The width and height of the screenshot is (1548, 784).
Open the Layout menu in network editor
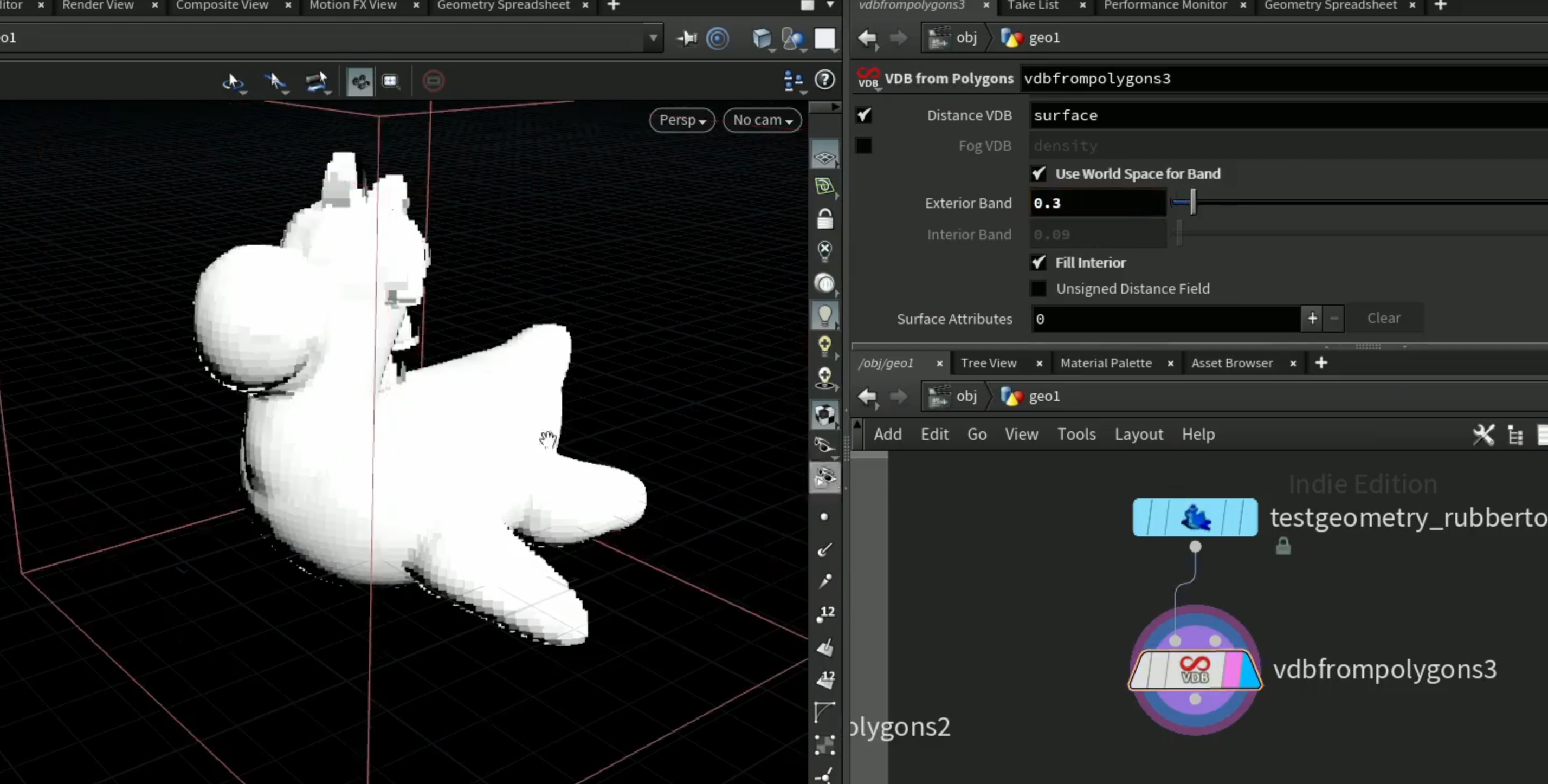pos(1139,435)
